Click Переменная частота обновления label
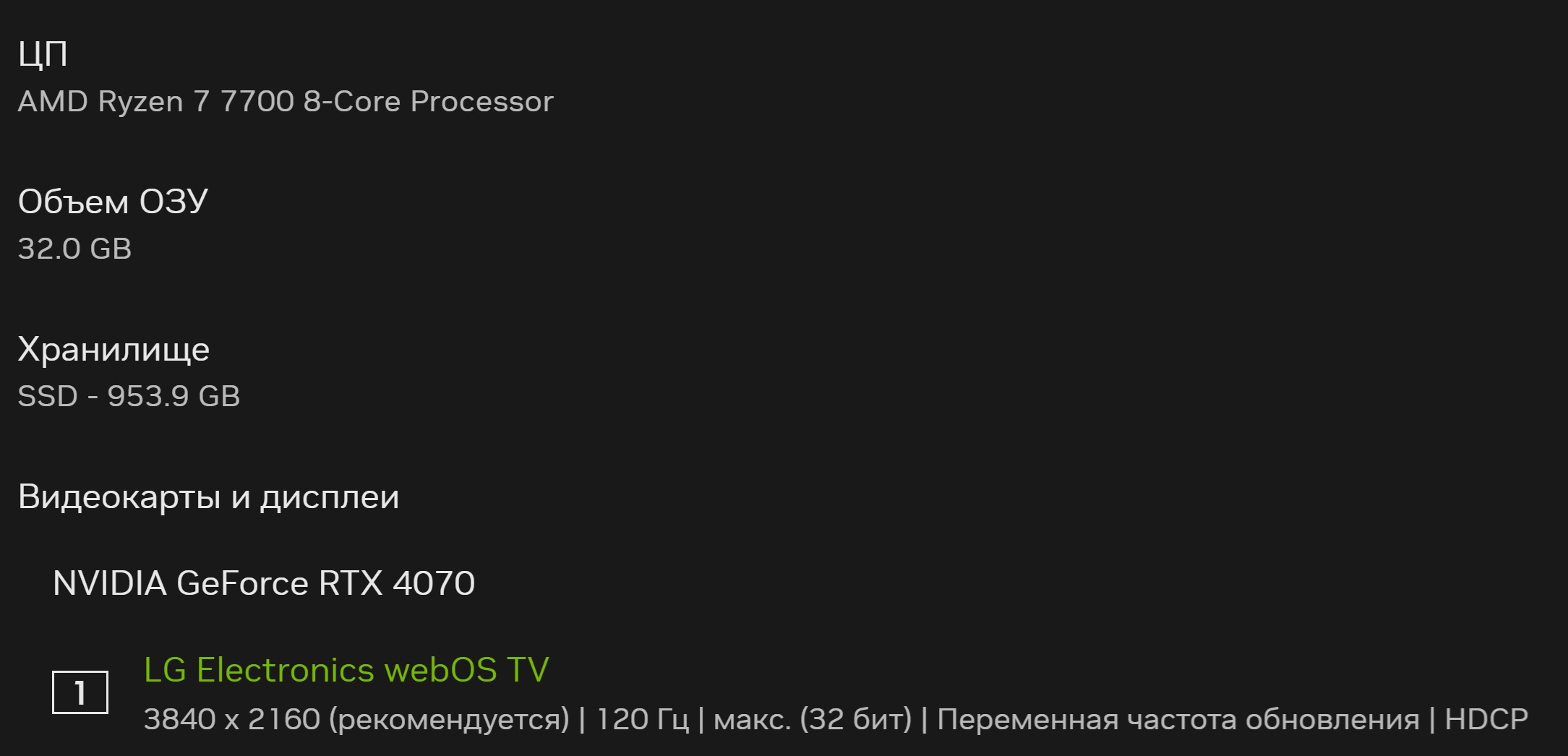Screen dimensions: 1568x756 [1178, 720]
